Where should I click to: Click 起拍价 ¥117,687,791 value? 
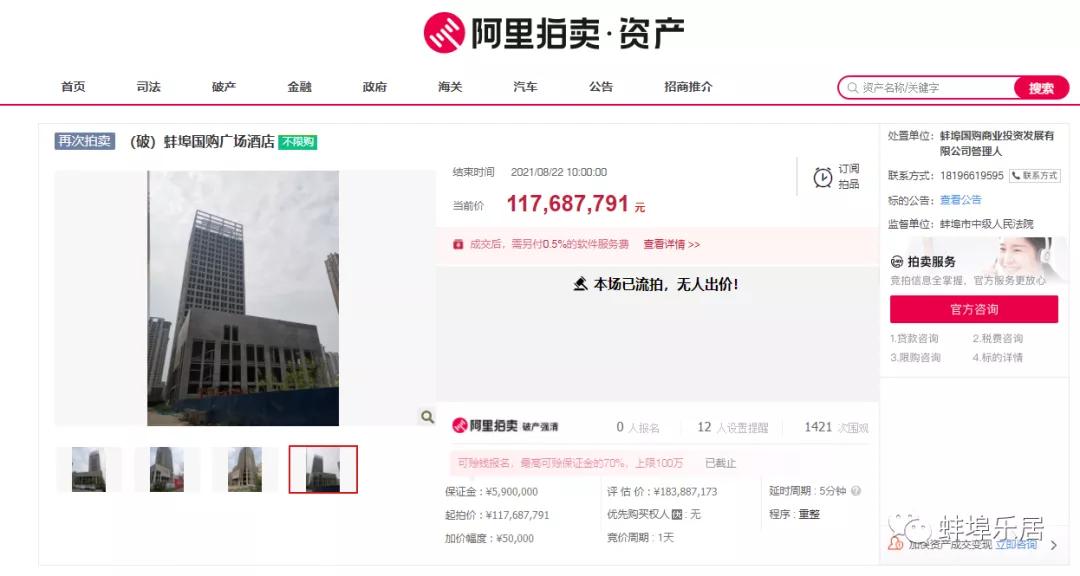[518, 515]
